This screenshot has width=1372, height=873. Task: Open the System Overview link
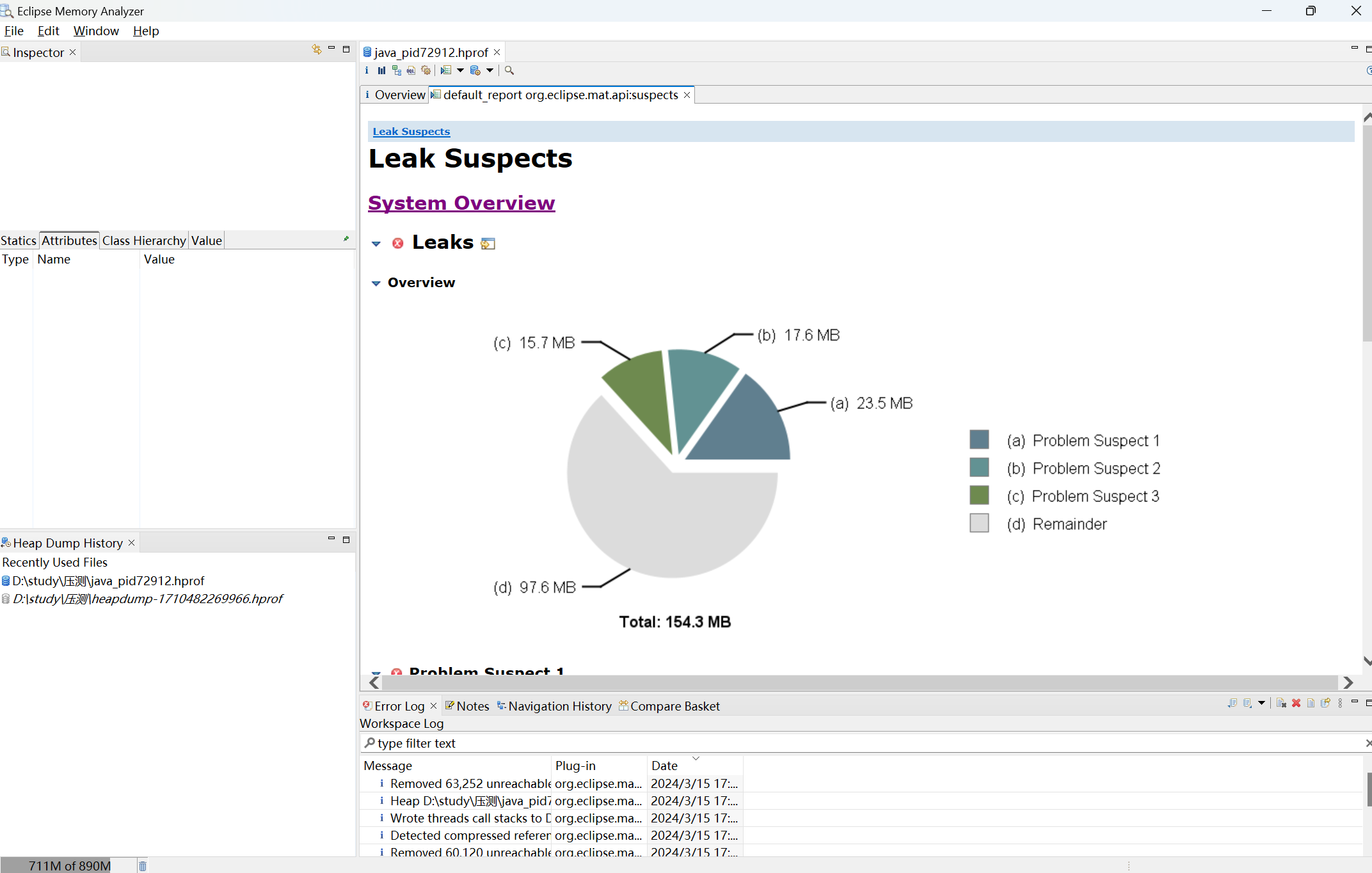461,203
